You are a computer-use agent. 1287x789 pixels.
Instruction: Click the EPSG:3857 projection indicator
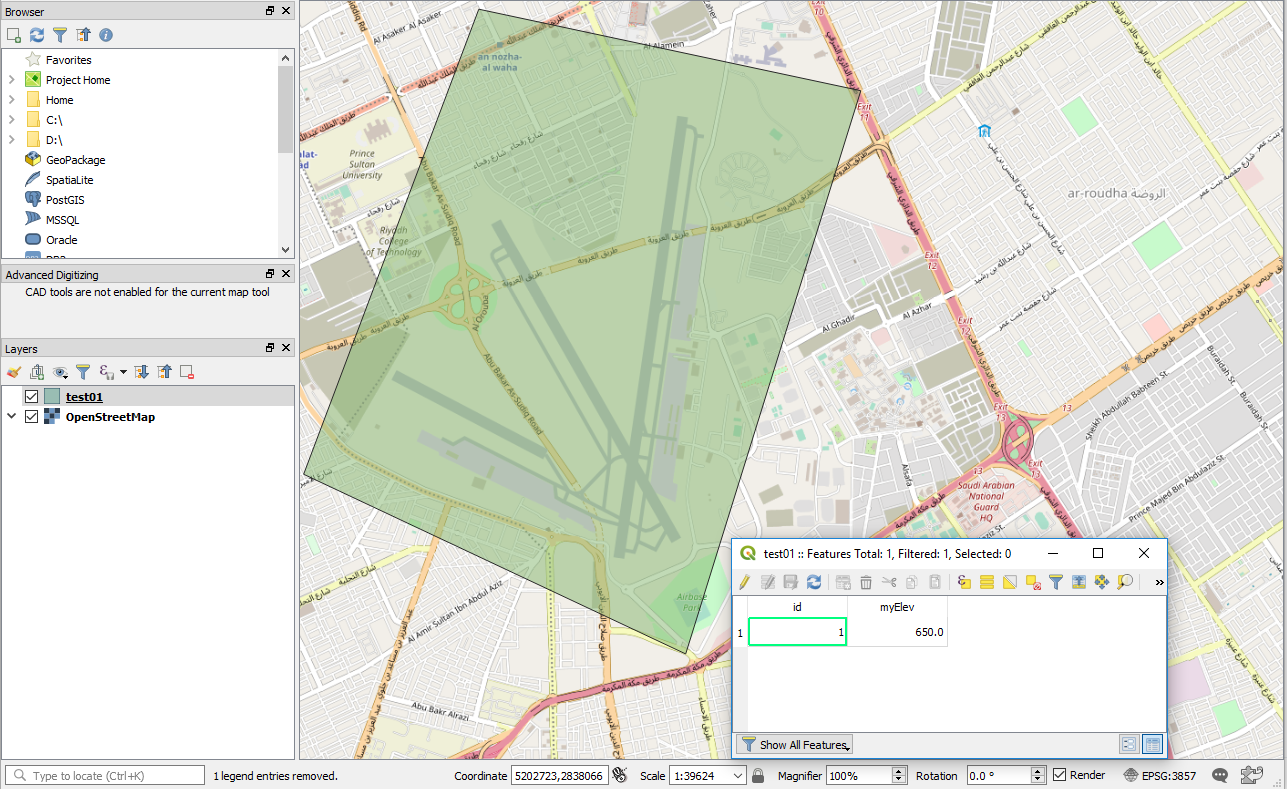click(1168, 775)
